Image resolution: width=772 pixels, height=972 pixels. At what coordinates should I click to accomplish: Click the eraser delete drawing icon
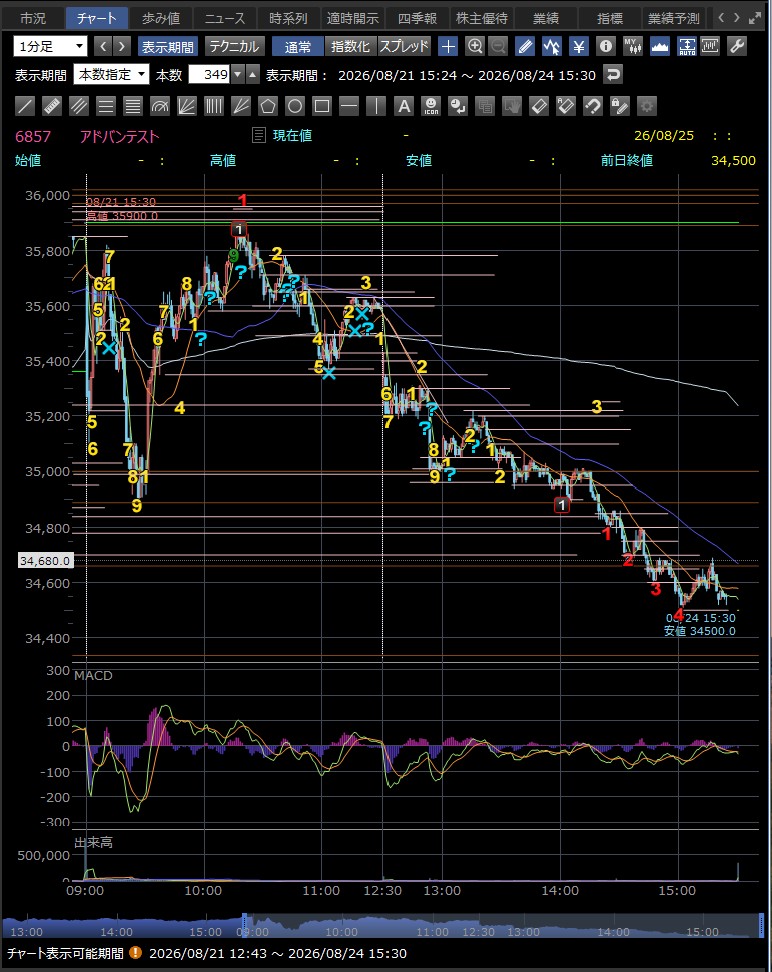point(539,106)
